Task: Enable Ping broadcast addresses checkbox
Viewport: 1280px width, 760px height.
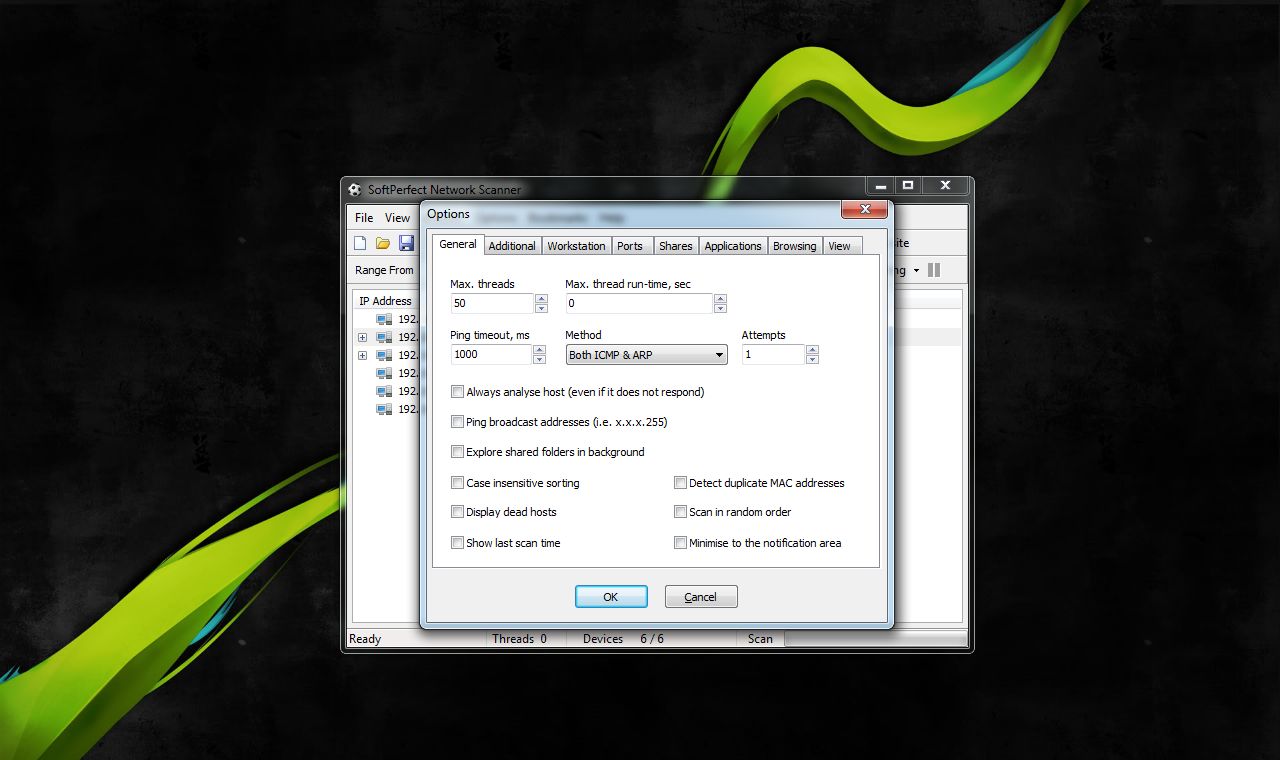Action: pos(457,422)
